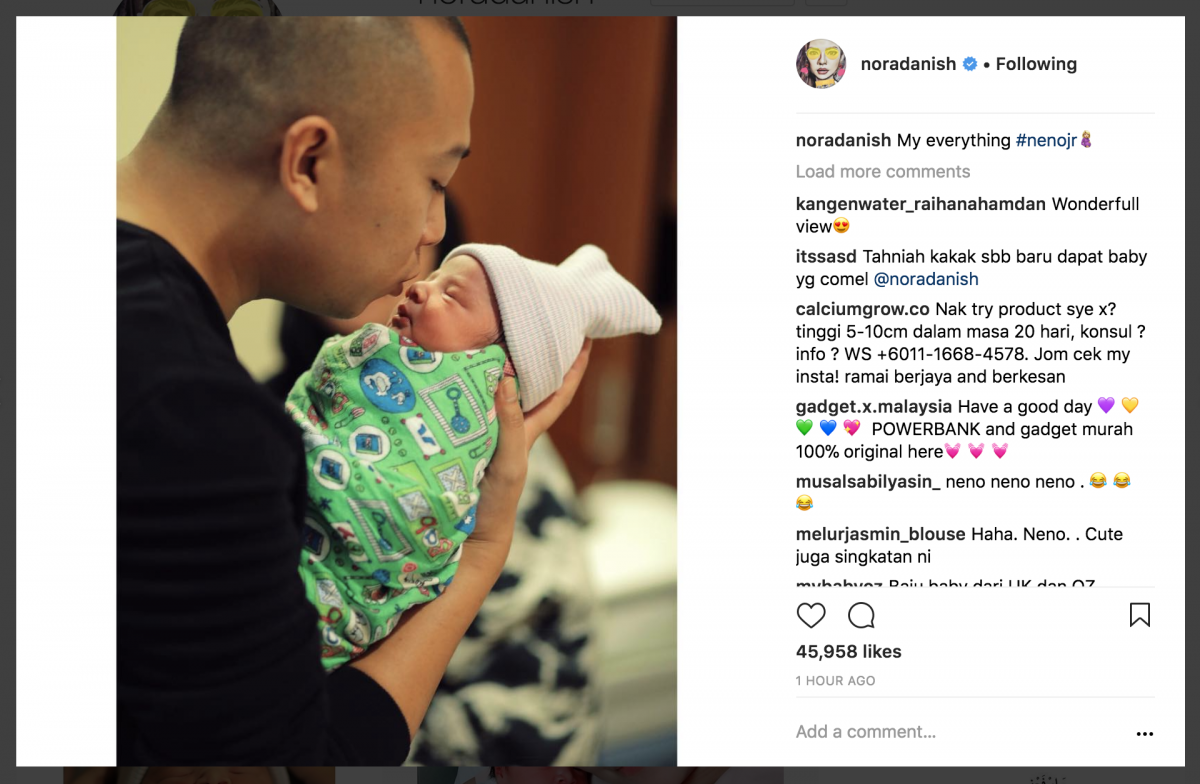Open calciumgrow.co commenter profile

tap(863, 309)
